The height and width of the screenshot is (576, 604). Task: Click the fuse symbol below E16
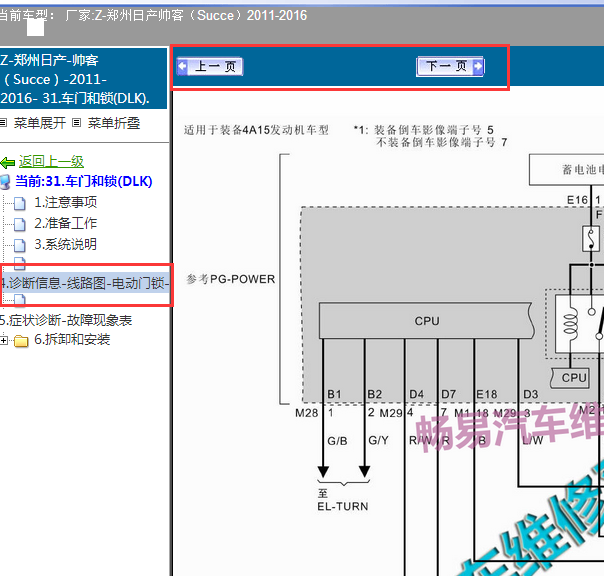coord(591,239)
